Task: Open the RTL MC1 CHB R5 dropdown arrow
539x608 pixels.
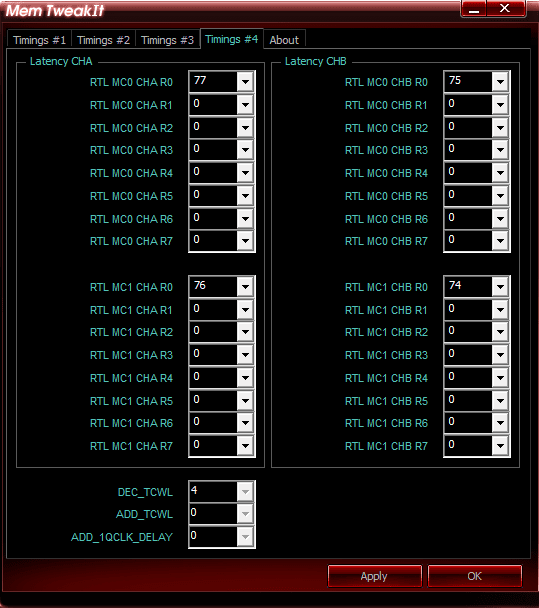Action: tap(500, 401)
